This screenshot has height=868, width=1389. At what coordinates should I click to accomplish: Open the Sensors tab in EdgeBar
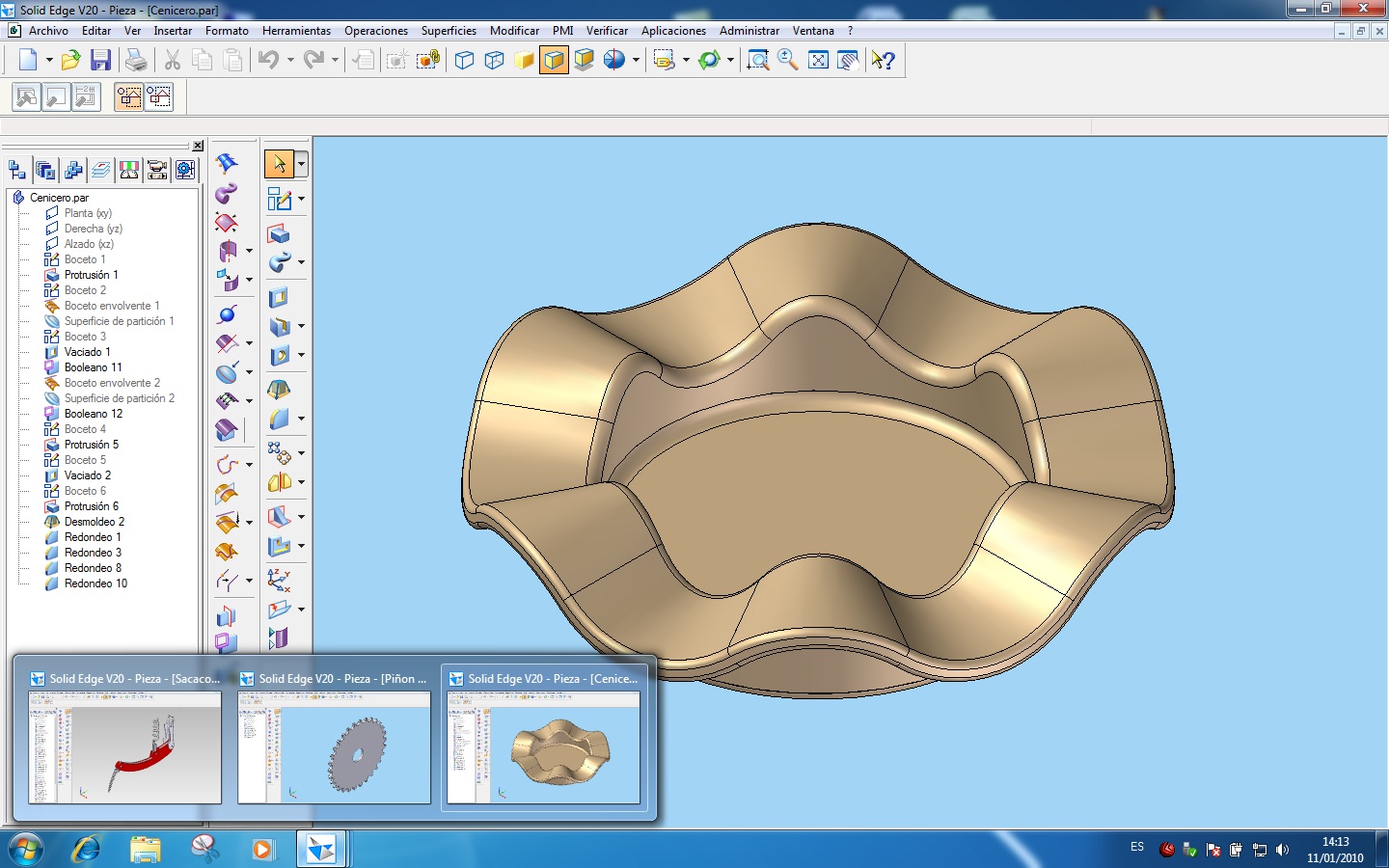click(129, 171)
